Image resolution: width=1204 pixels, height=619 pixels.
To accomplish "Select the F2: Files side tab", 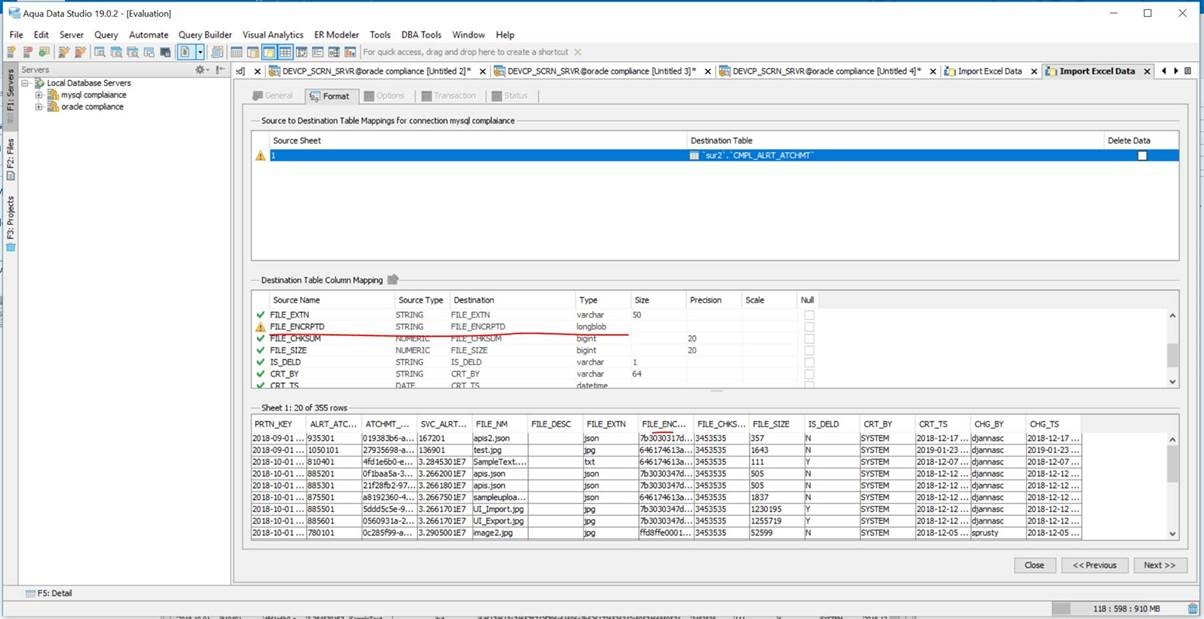I will [9, 160].
